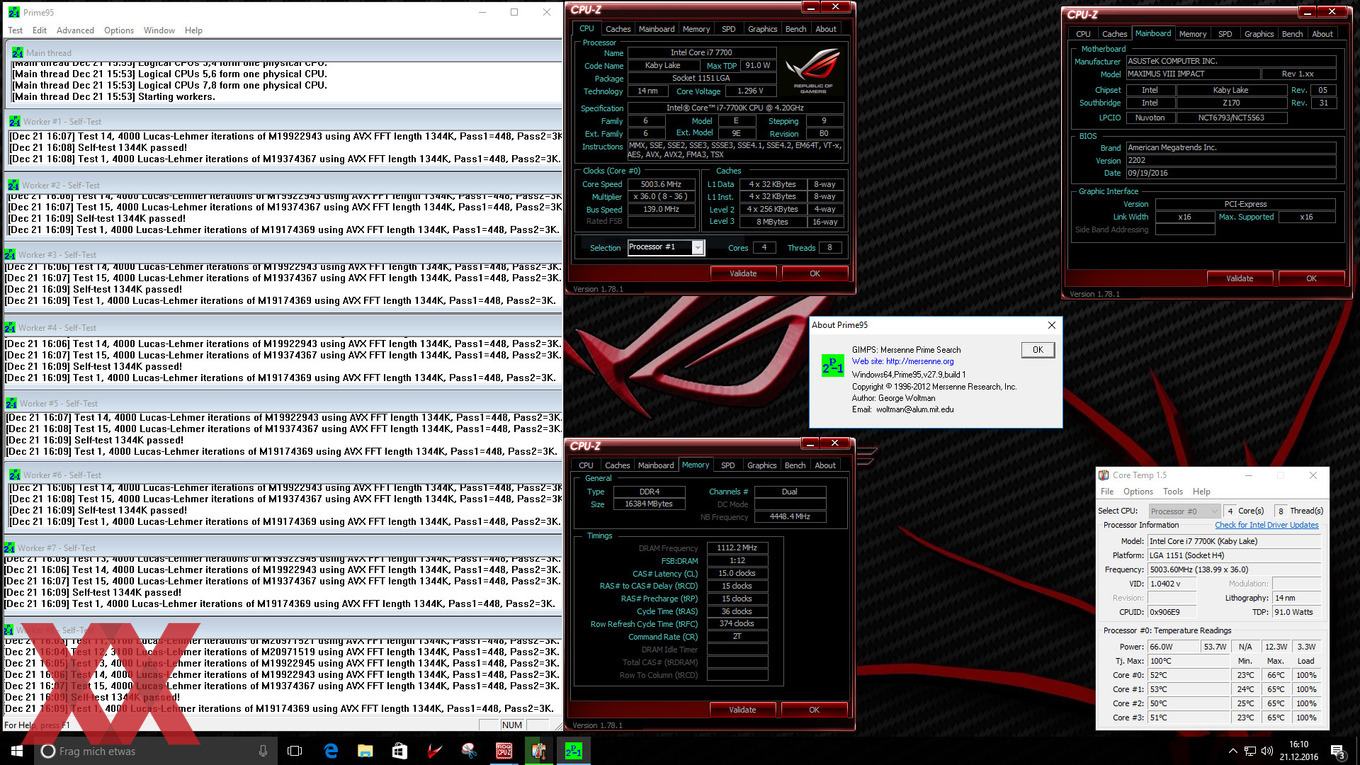Open the Snipping Tool icon on taskbar
This screenshot has width=1360, height=765.
tap(469, 751)
